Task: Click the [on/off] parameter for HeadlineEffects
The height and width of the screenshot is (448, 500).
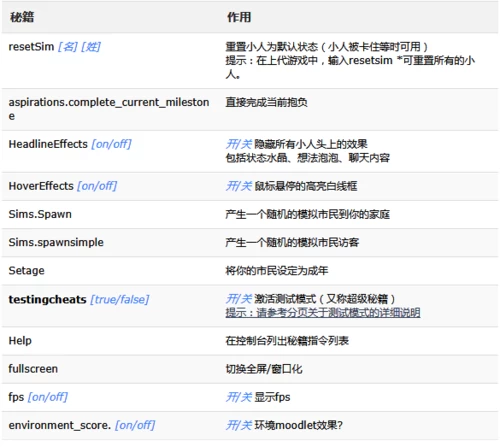Action: 112,144
